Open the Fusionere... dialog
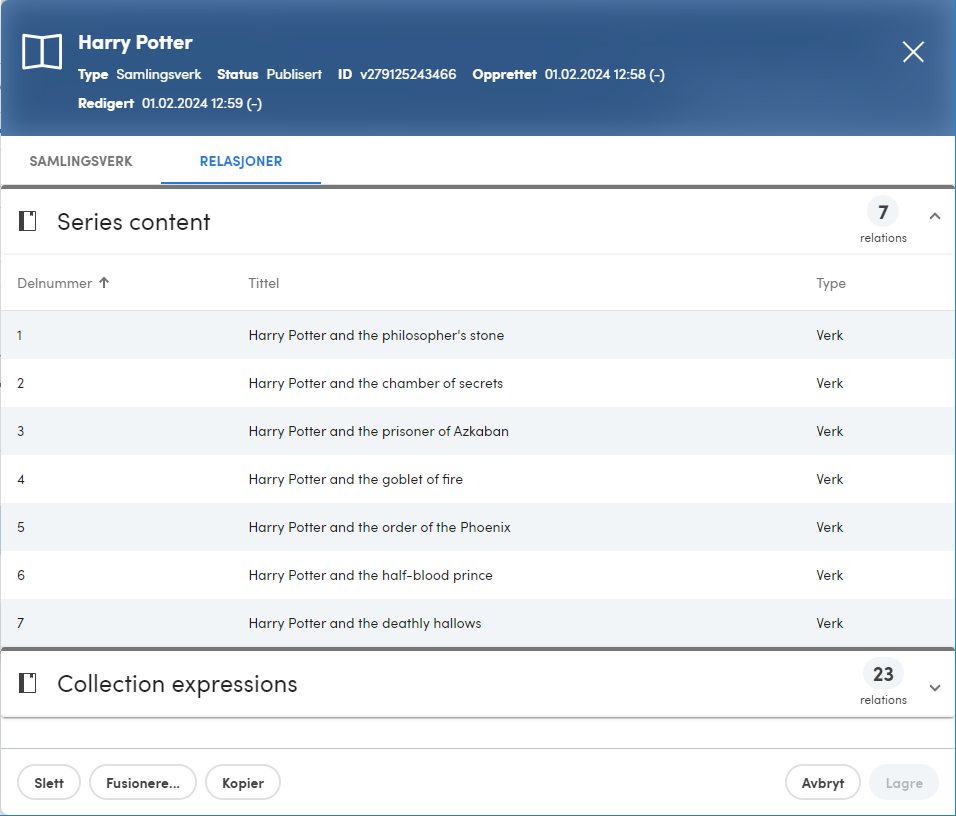 pos(143,782)
